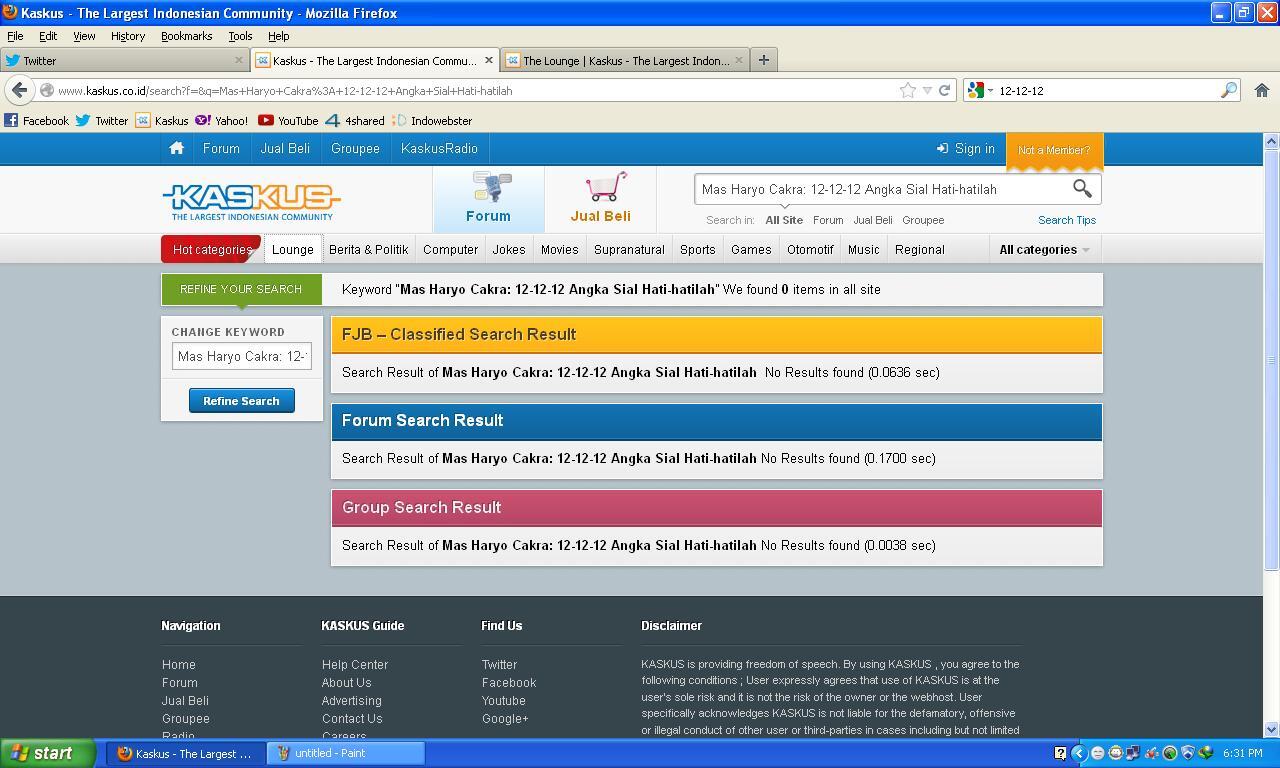
Task: Switch to untitled - Paint taskbar item
Action: point(346,753)
